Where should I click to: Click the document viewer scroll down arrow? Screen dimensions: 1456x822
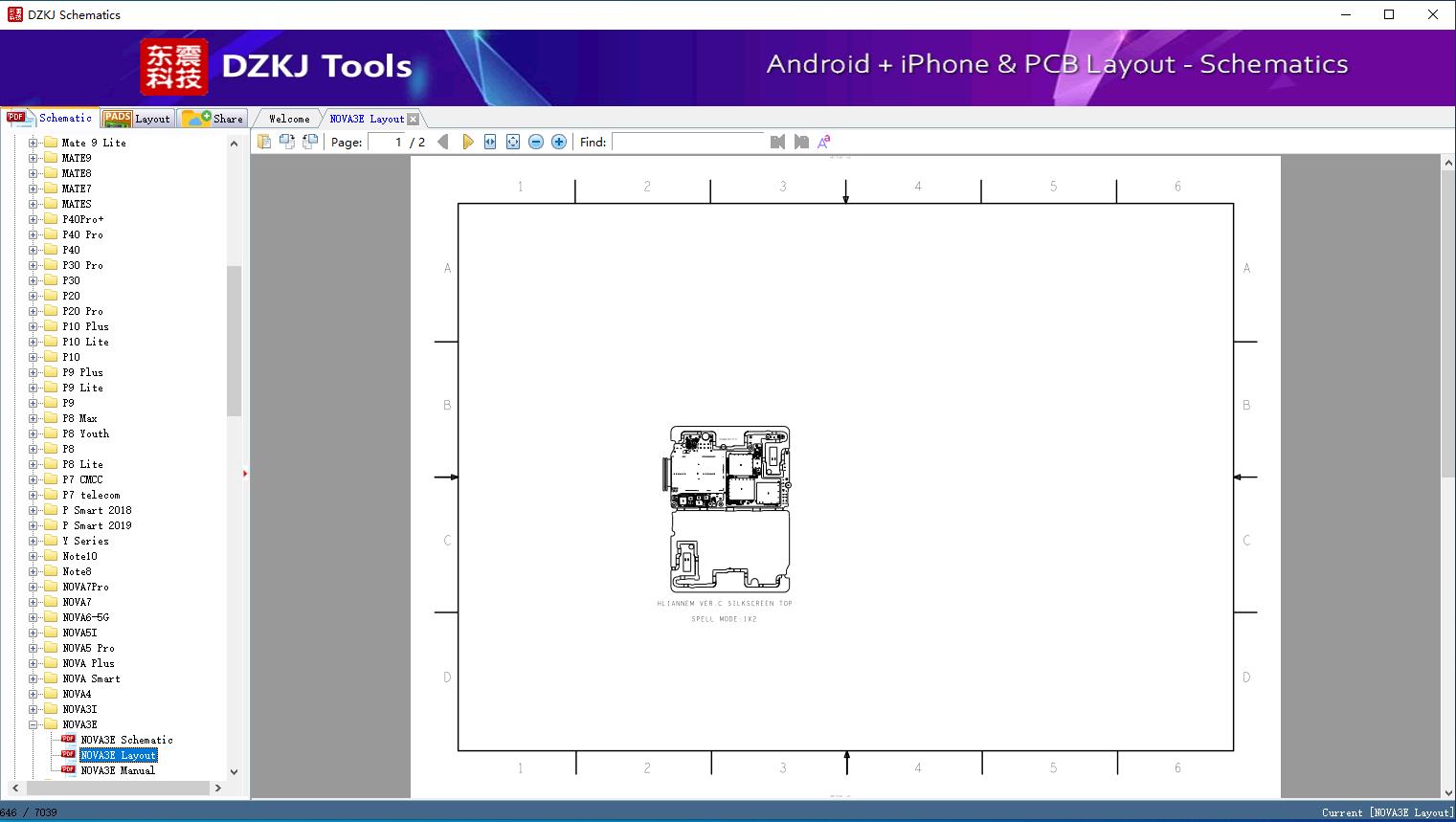pos(1448,791)
